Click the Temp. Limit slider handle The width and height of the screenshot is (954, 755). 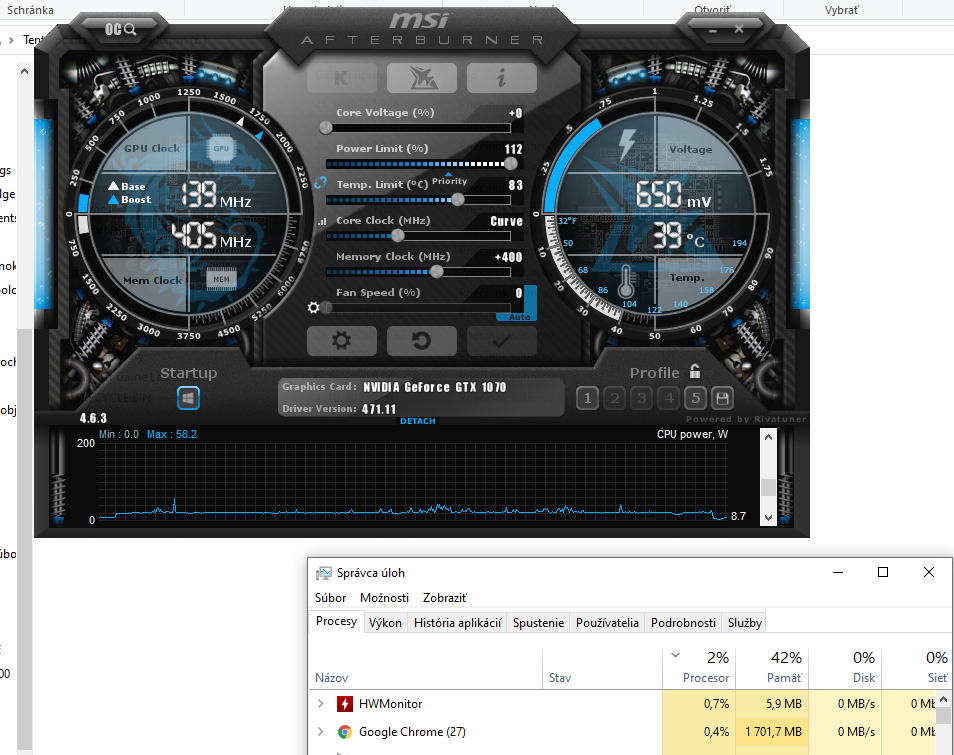pyautogui.click(x=458, y=199)
